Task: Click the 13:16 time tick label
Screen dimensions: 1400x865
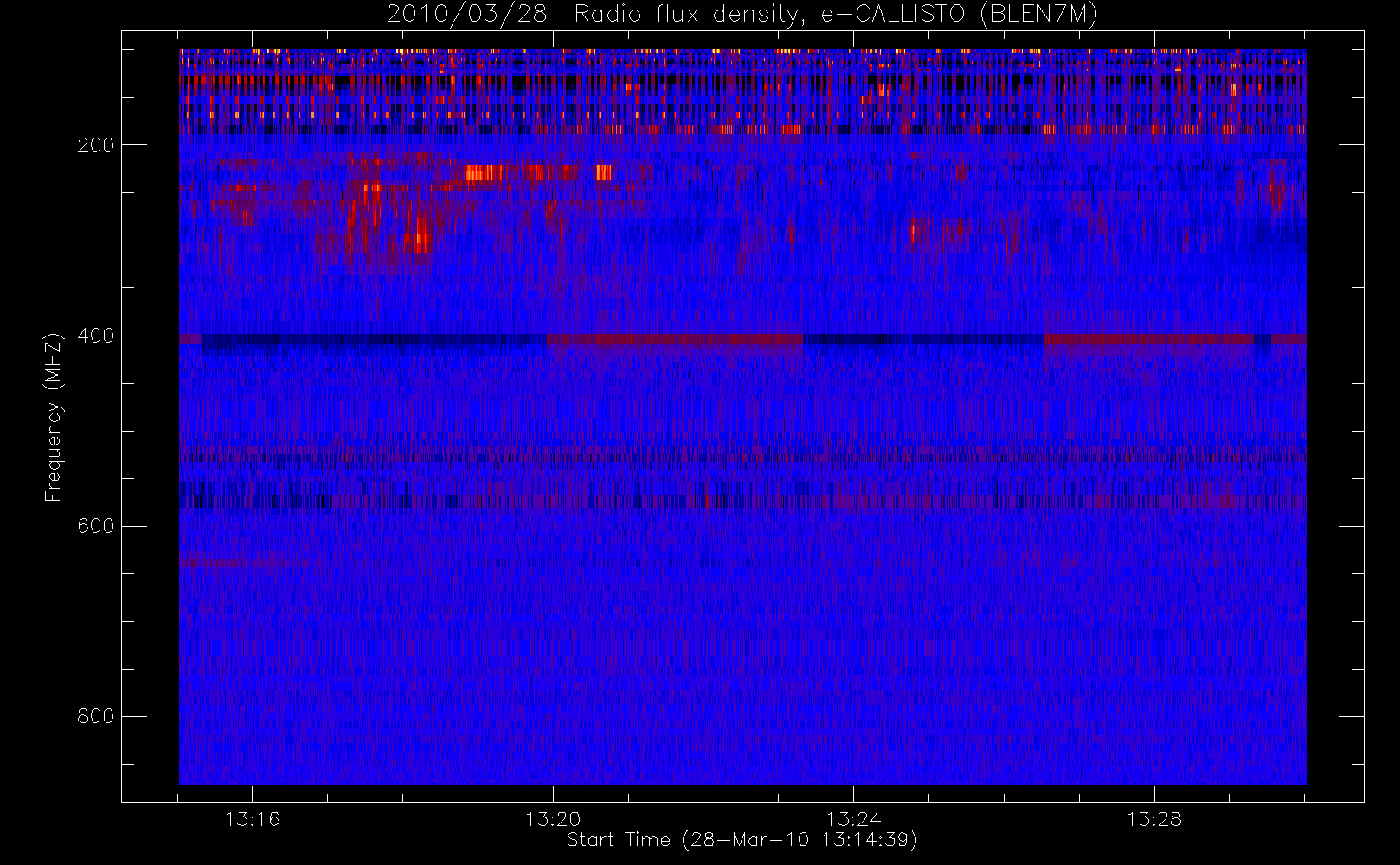Action: point(253,818)
